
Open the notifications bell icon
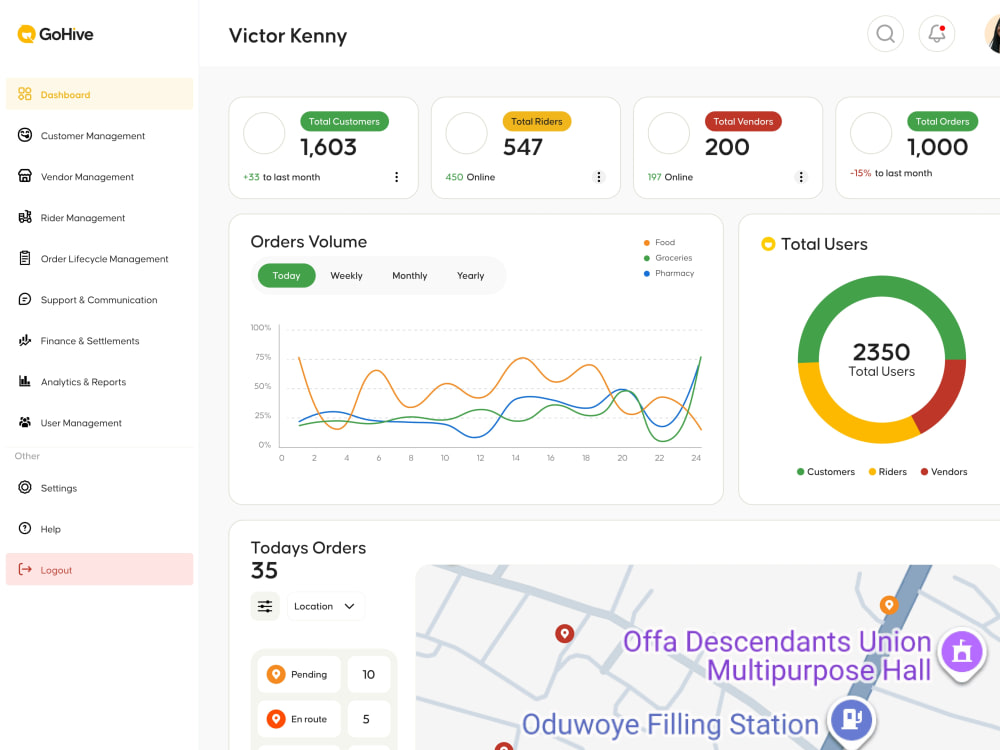[x=936, y=33]
